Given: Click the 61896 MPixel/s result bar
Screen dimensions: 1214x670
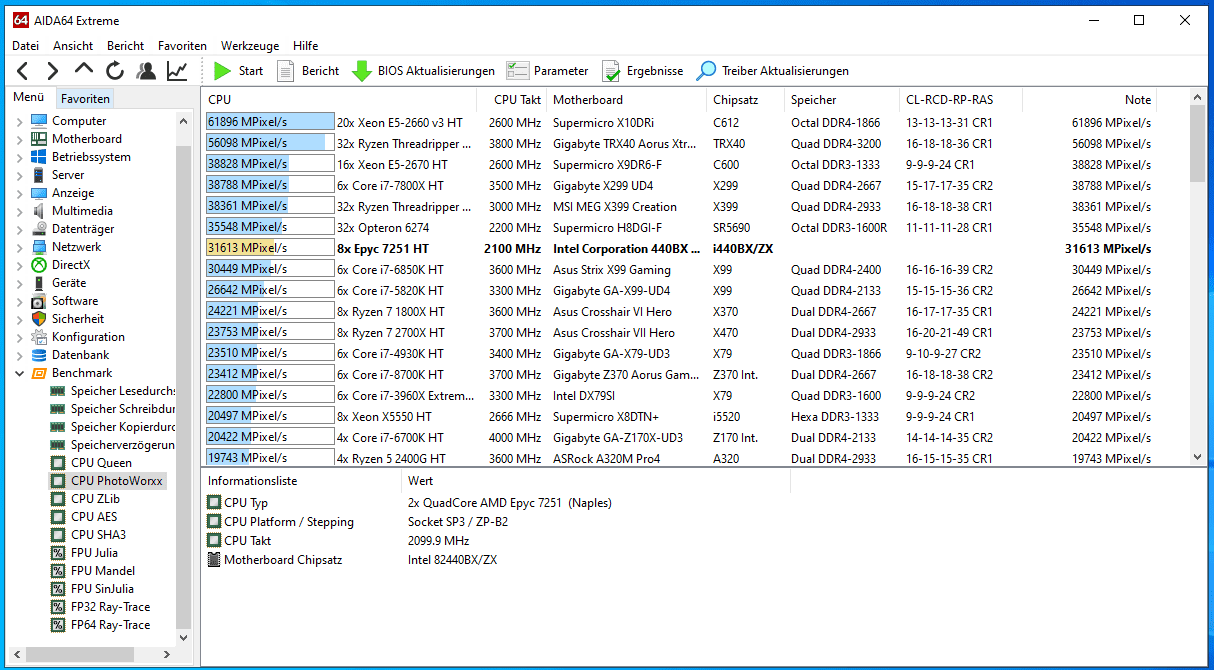Looking at the screenshot, I should [270, 122].
